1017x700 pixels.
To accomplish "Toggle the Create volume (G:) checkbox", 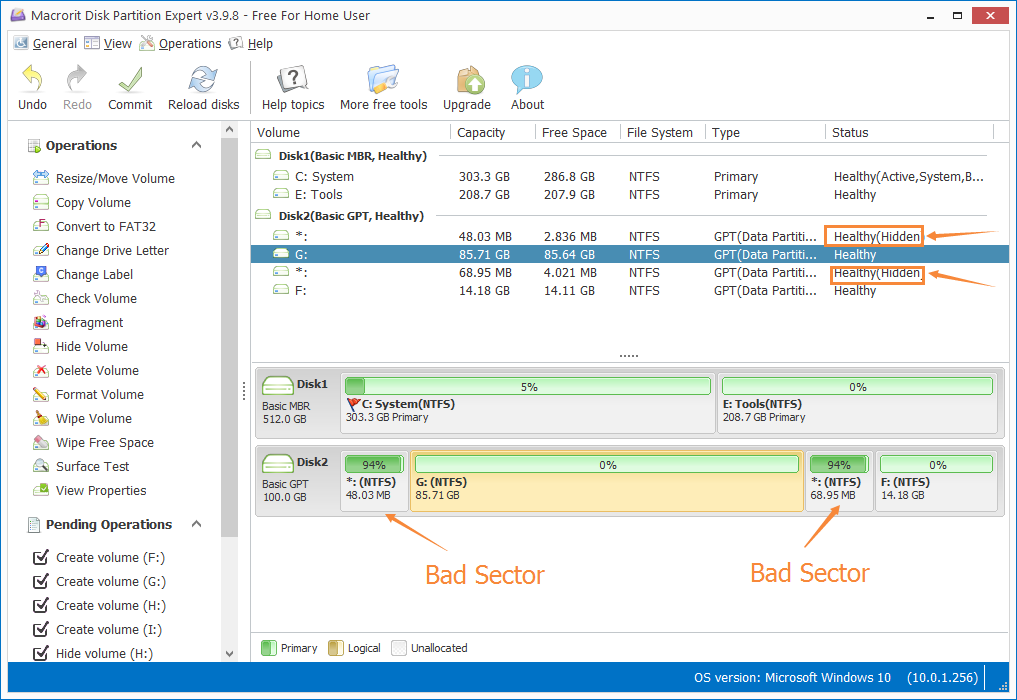I will (41, 581).
